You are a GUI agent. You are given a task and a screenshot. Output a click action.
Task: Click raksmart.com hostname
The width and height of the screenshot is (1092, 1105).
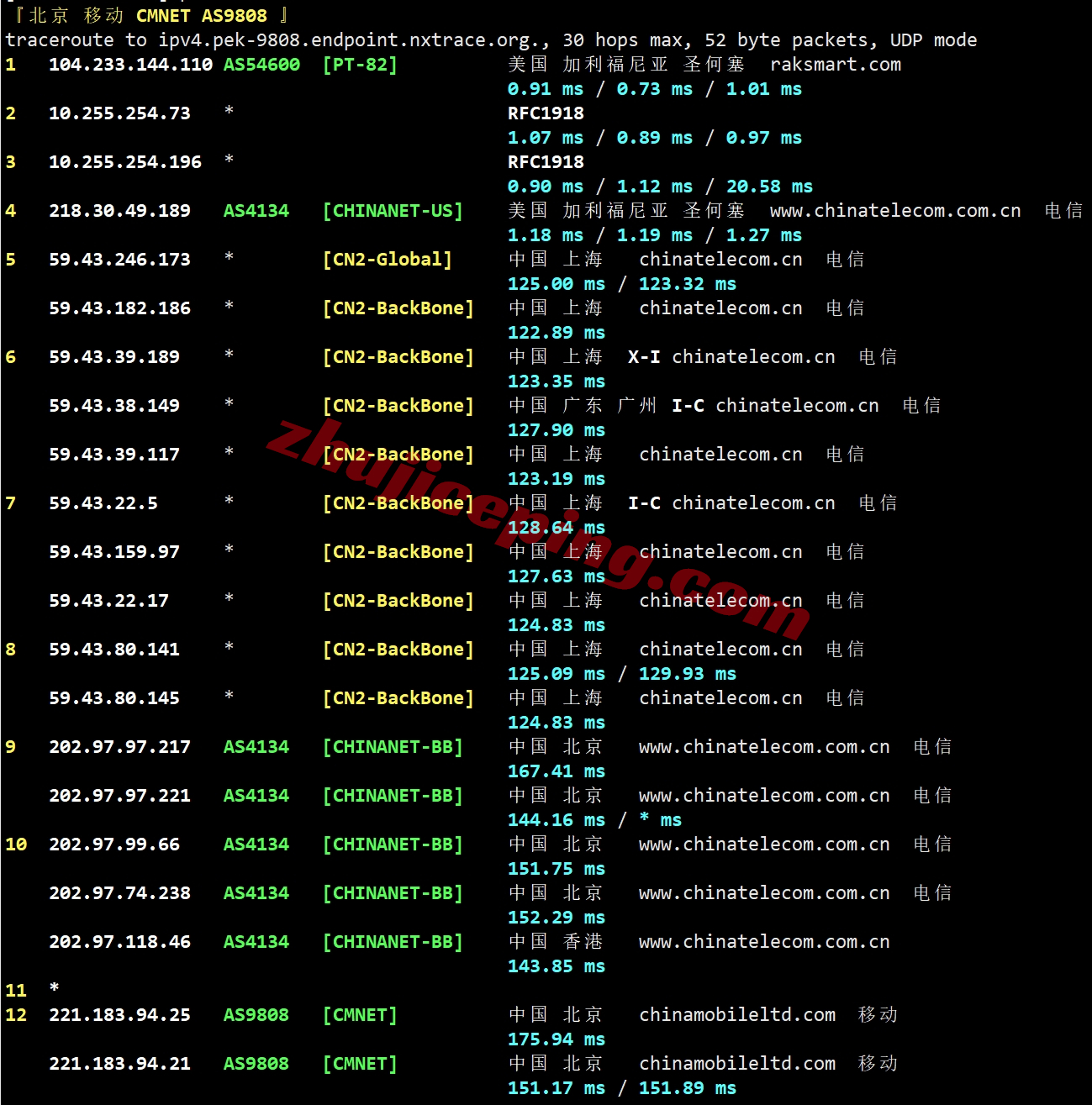(836, 65)
